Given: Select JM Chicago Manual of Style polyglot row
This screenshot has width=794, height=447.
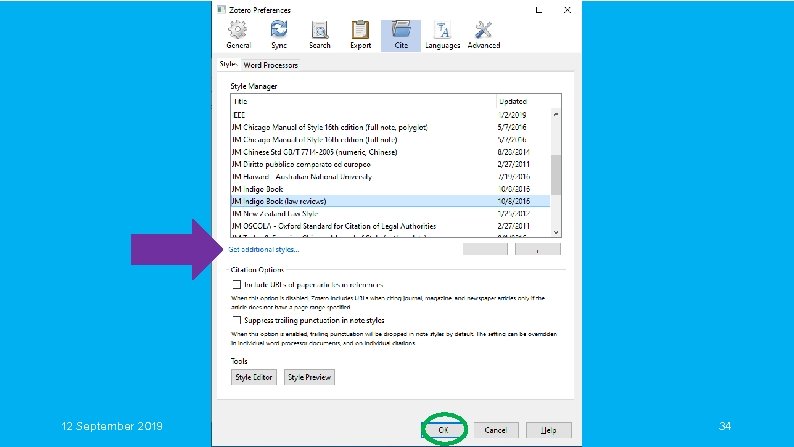Looking at the screenshot, I should (x=390, y=127).
